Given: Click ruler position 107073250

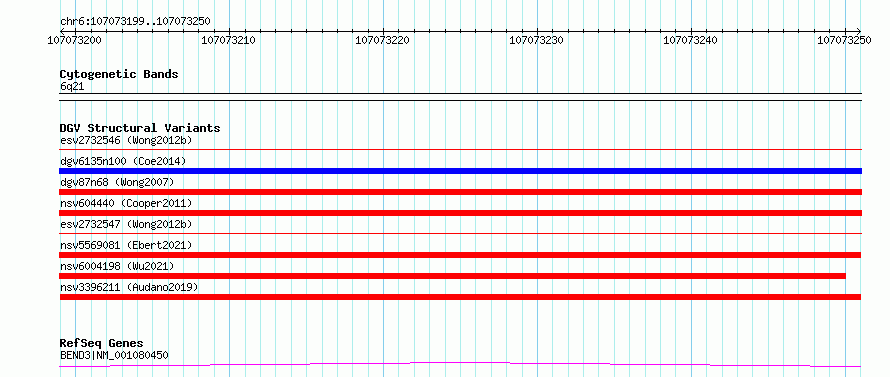Looking at the screenshot, I should coord(845,40).
